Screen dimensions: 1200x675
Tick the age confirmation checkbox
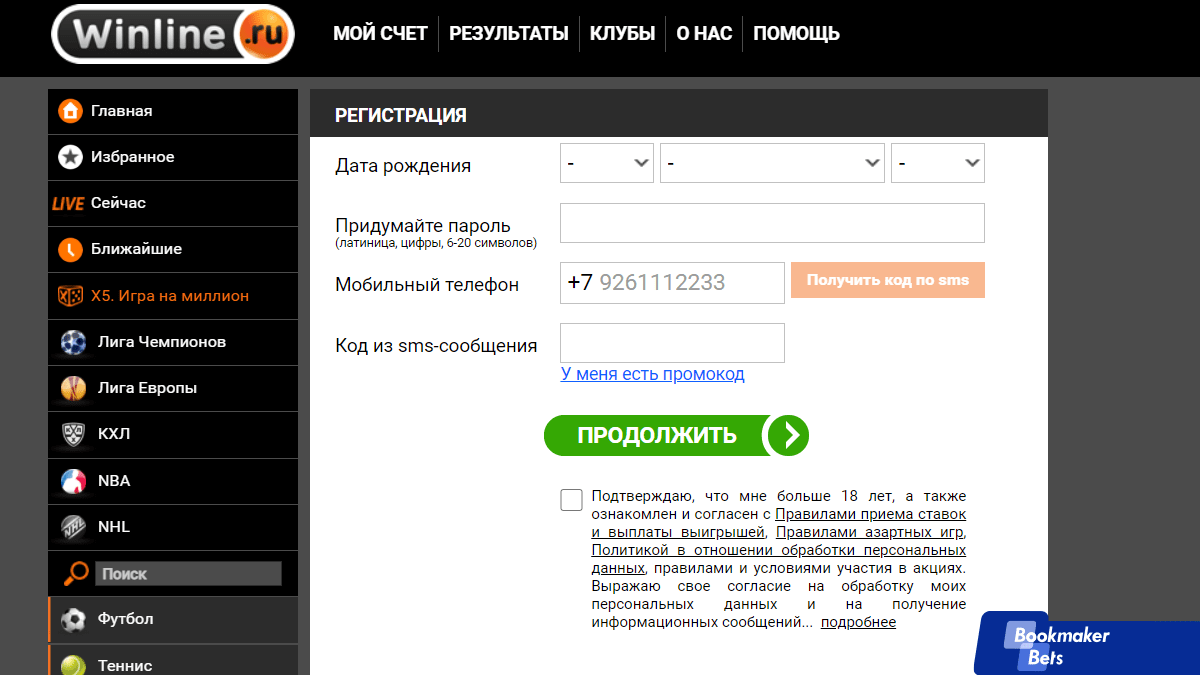(571, 500)
